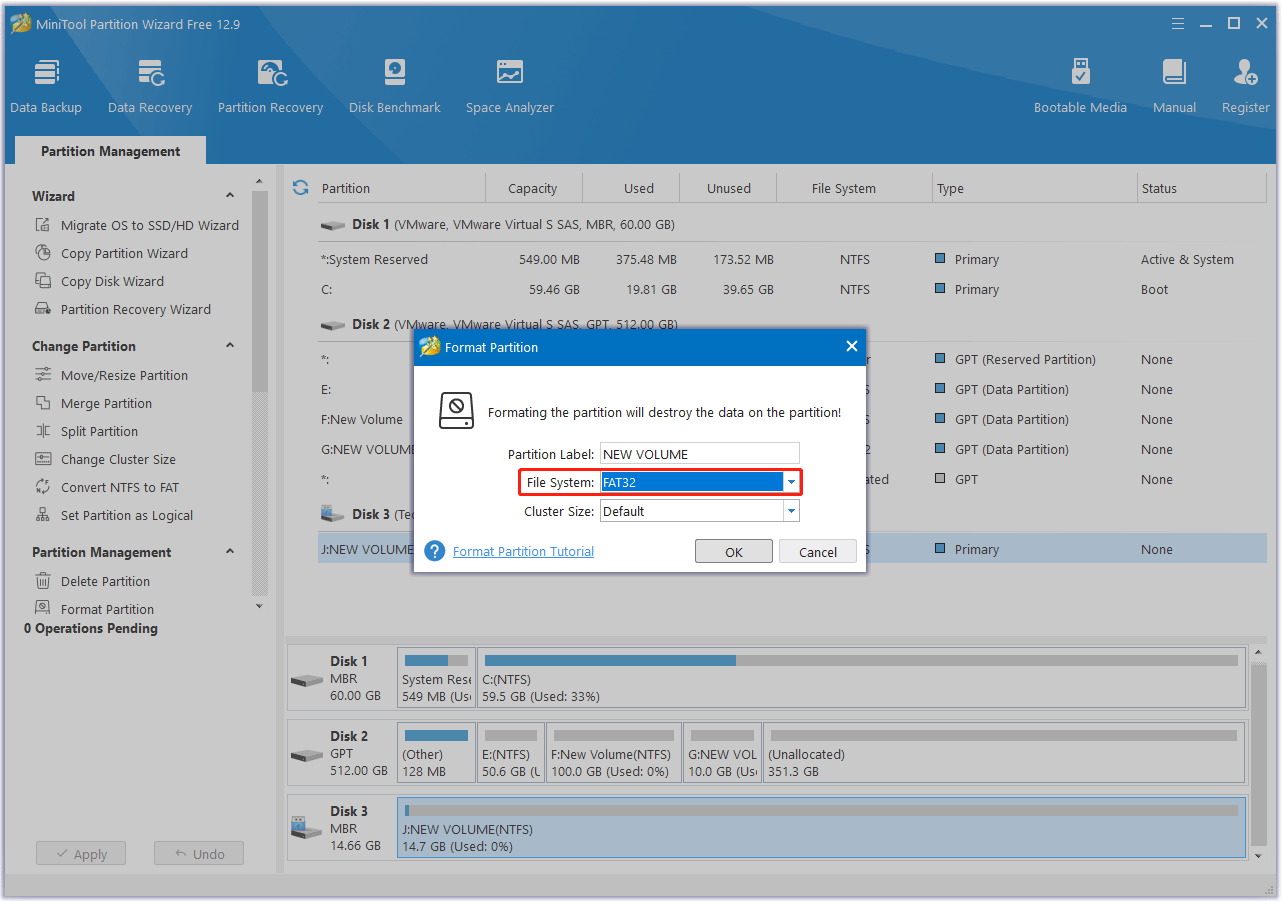Start Copy Partition Wizard
Screen dimensions: 1282x902
coord(112,253)
